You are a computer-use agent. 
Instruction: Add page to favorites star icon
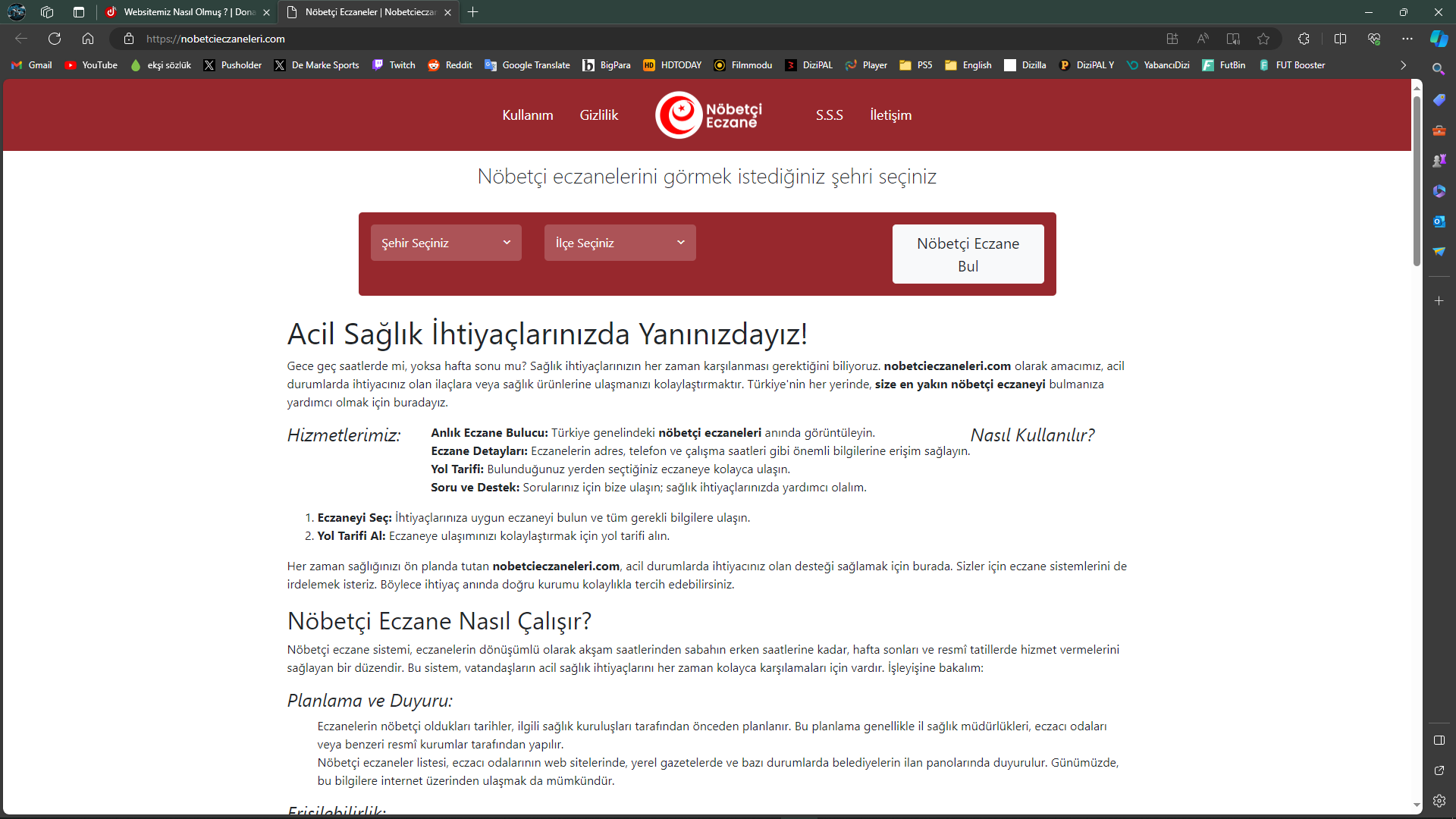pyautogui.click(x=1263, y=39)
